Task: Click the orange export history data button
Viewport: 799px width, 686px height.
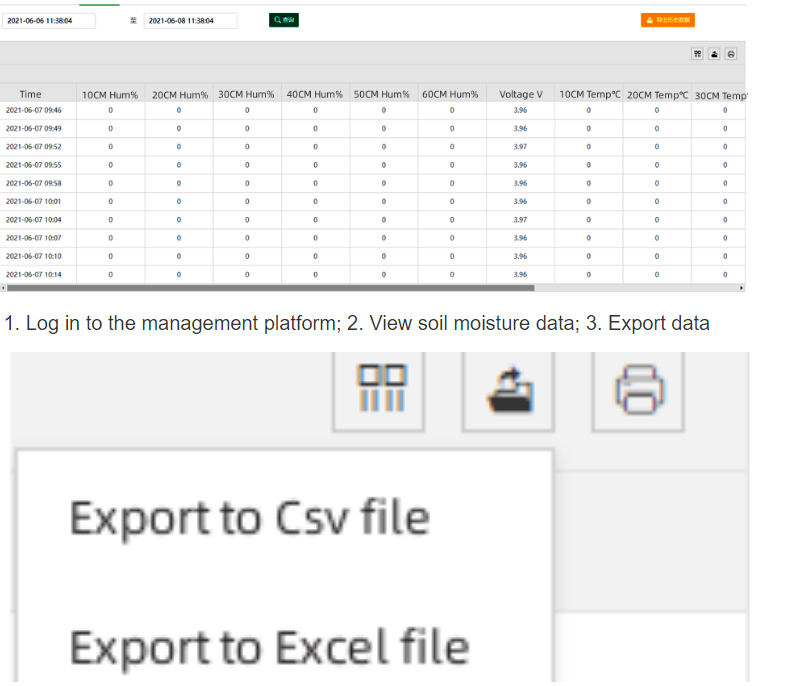Action: [667, 20]
